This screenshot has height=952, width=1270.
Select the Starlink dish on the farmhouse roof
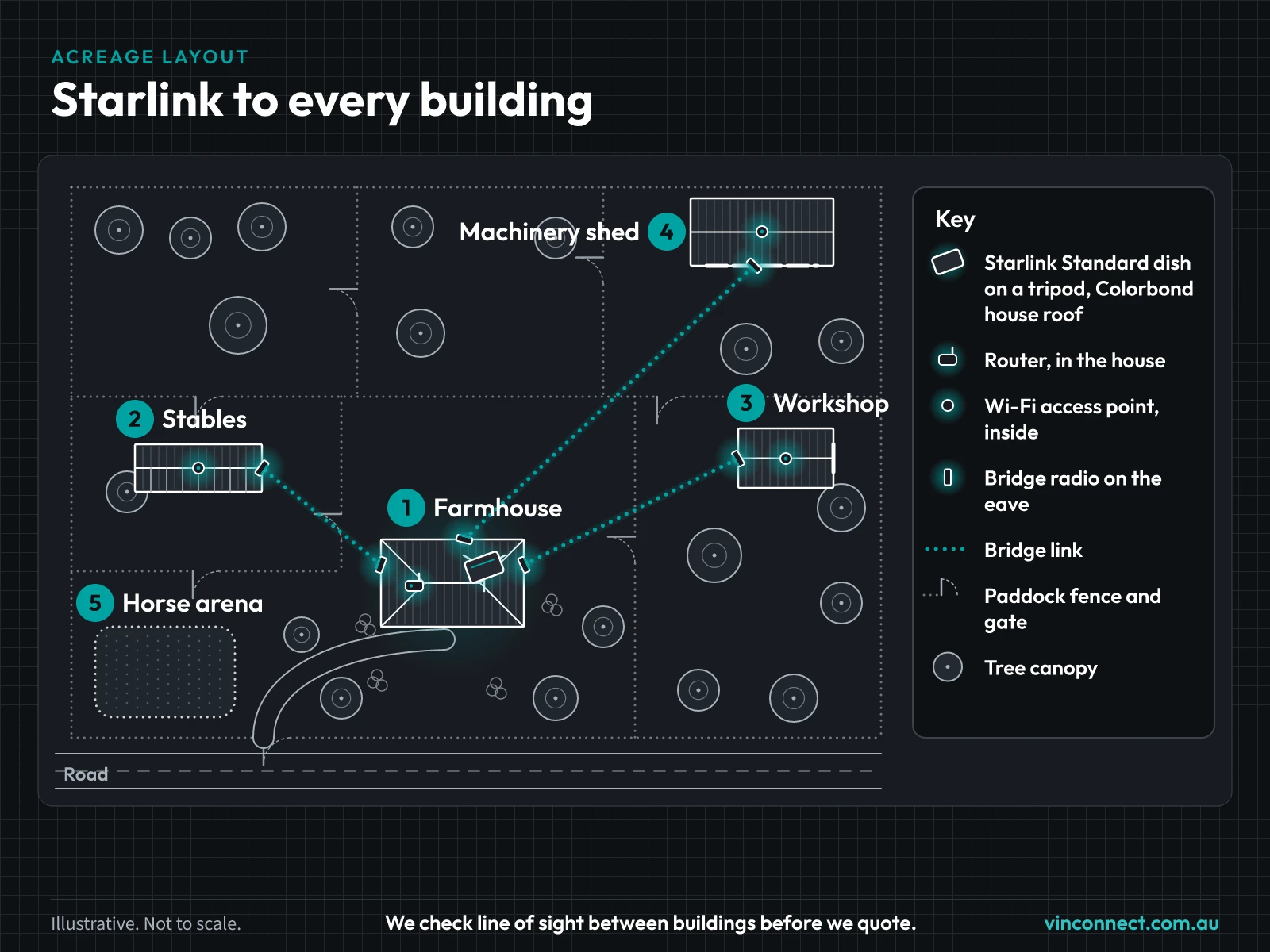point(484,566)
